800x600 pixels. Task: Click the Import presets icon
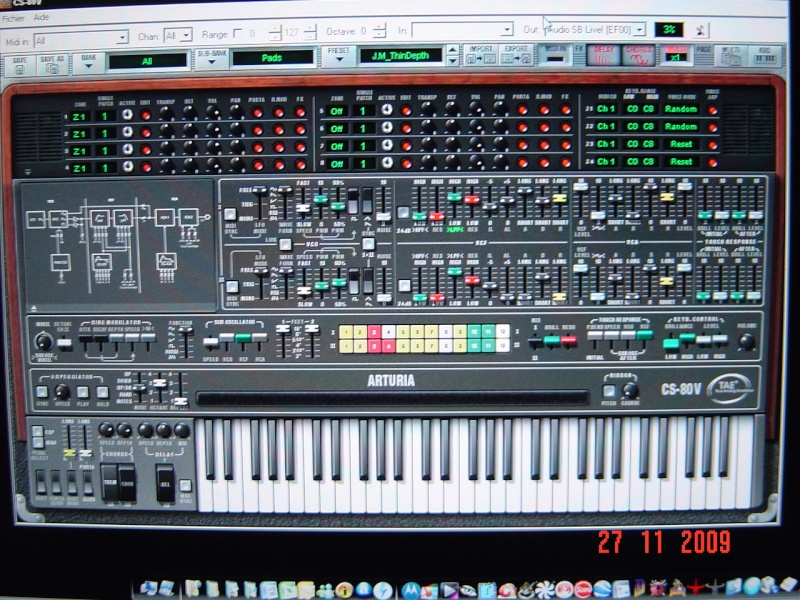pyautogui.click(x=481, y=55)
